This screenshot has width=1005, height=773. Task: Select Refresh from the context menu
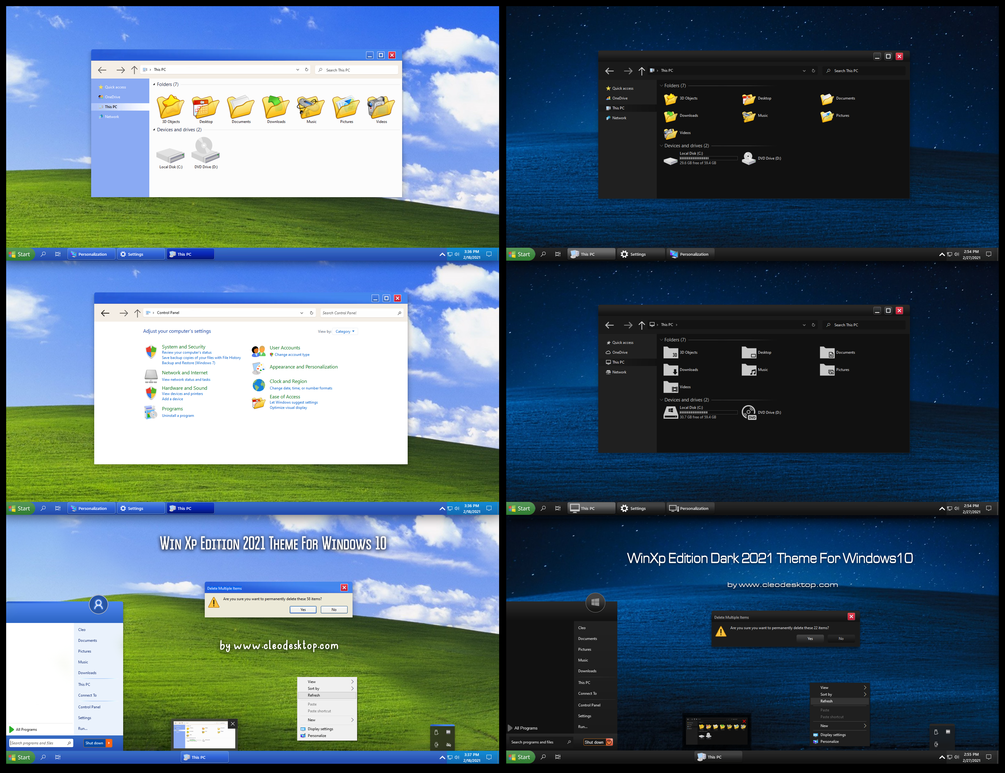pyautogui.click(x=314, y=695)
